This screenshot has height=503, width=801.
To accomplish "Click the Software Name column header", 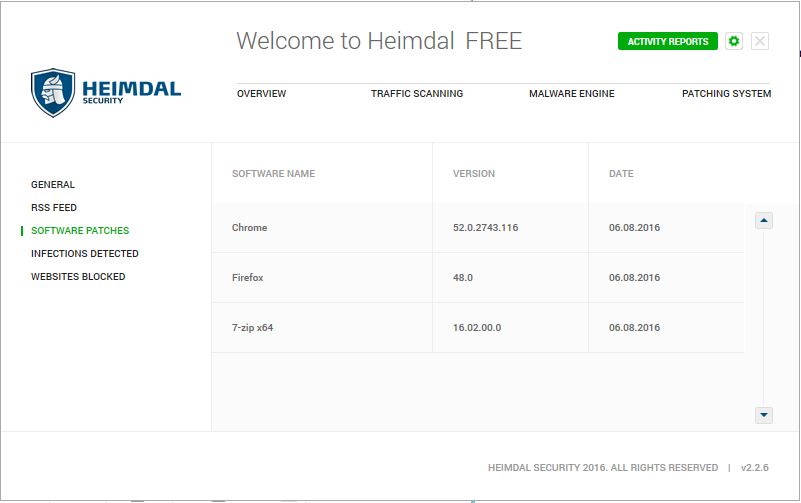I will 273,174.
